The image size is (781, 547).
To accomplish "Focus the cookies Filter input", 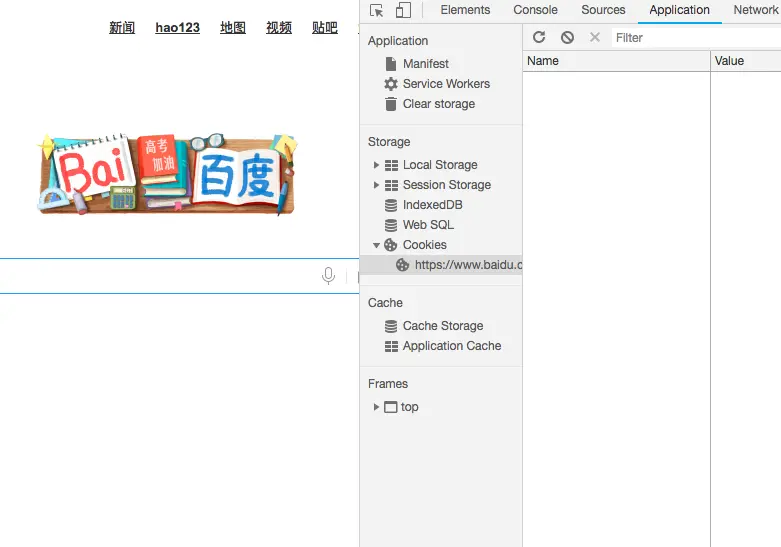I will [696, 37].
